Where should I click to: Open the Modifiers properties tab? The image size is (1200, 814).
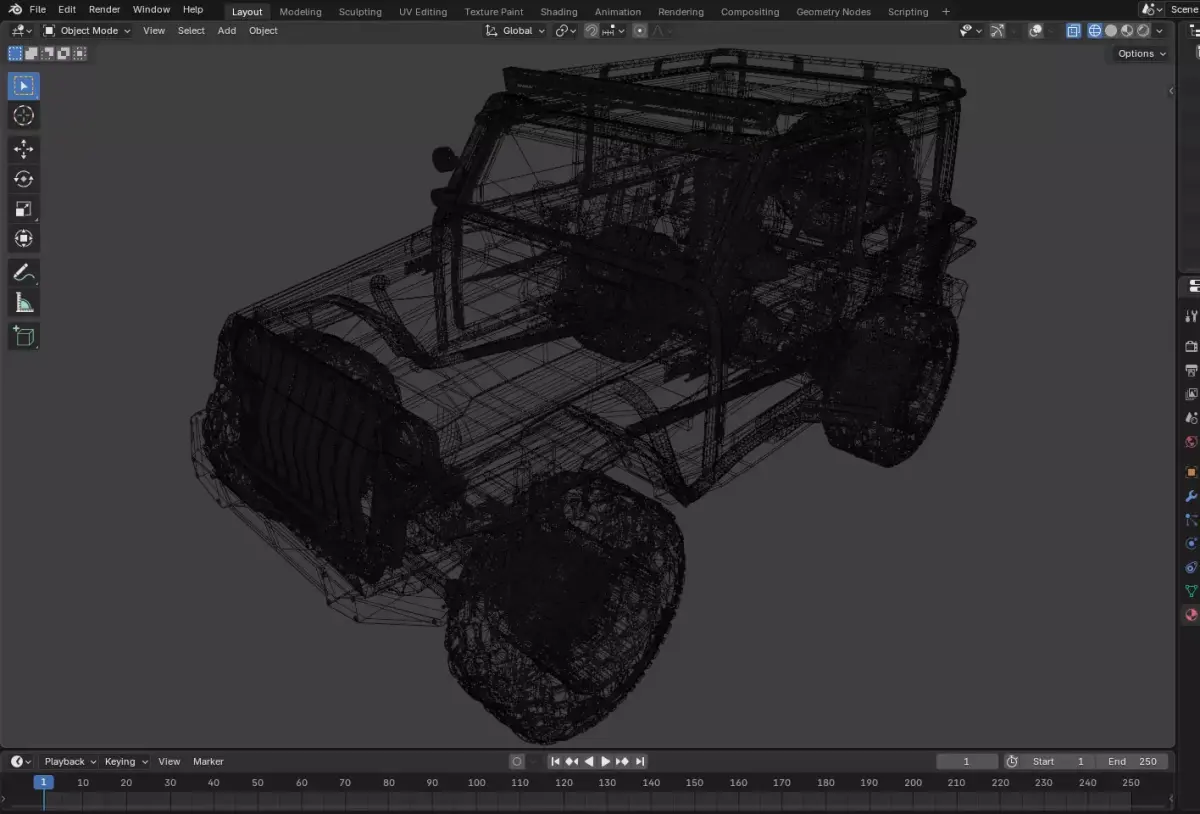click(1190, 496)
